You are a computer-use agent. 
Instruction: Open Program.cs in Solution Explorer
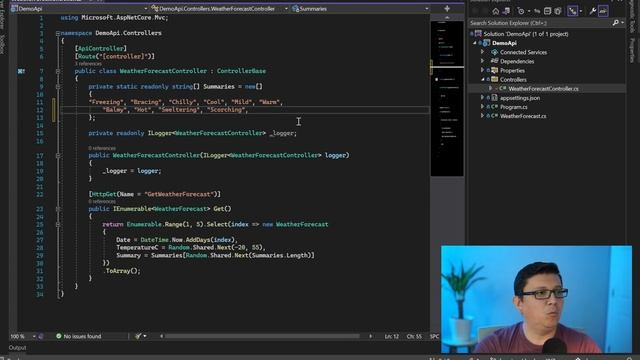point(513,107)
